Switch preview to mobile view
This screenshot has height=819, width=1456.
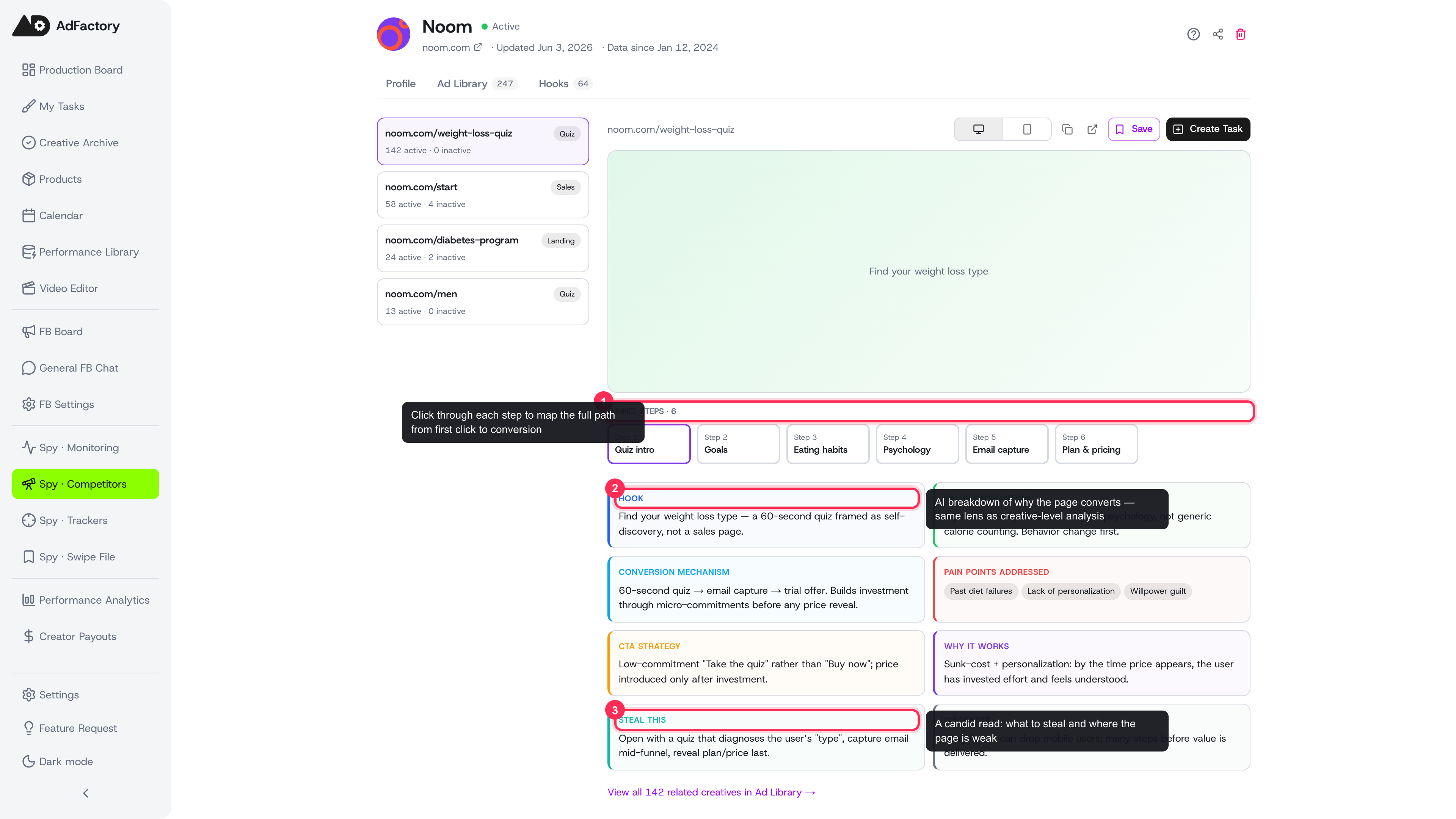pyautogui.click(x=1027, y=129)
